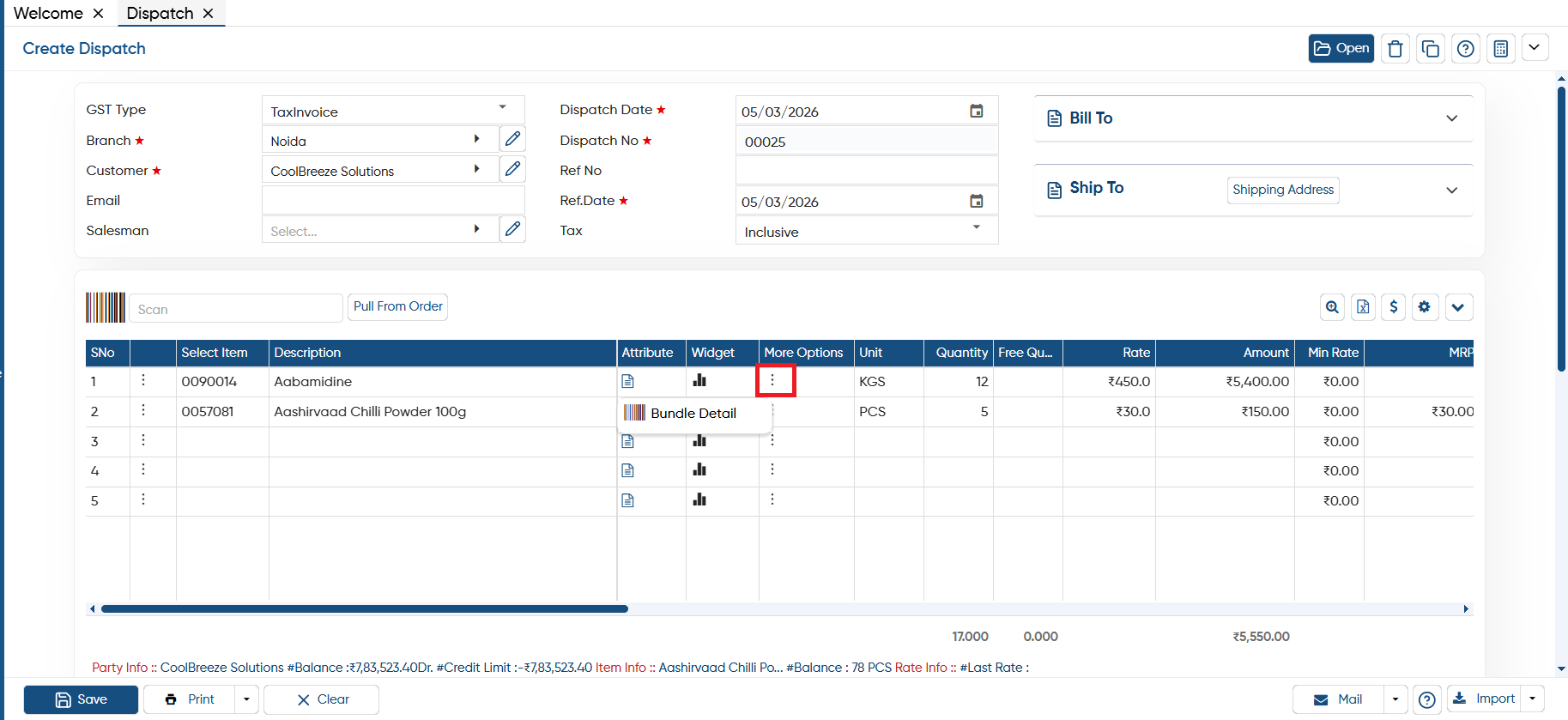
Task: Open the calculator icon in header
Action: [x=1500, y=49]
